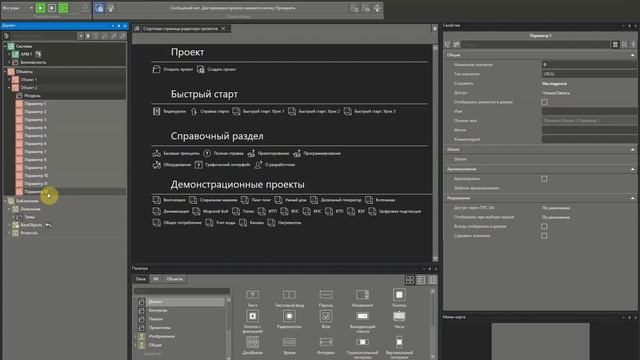Select the 'Кнопка' element in the palette
The height and width of the screenshot is (360, 640).
point(399,298)
